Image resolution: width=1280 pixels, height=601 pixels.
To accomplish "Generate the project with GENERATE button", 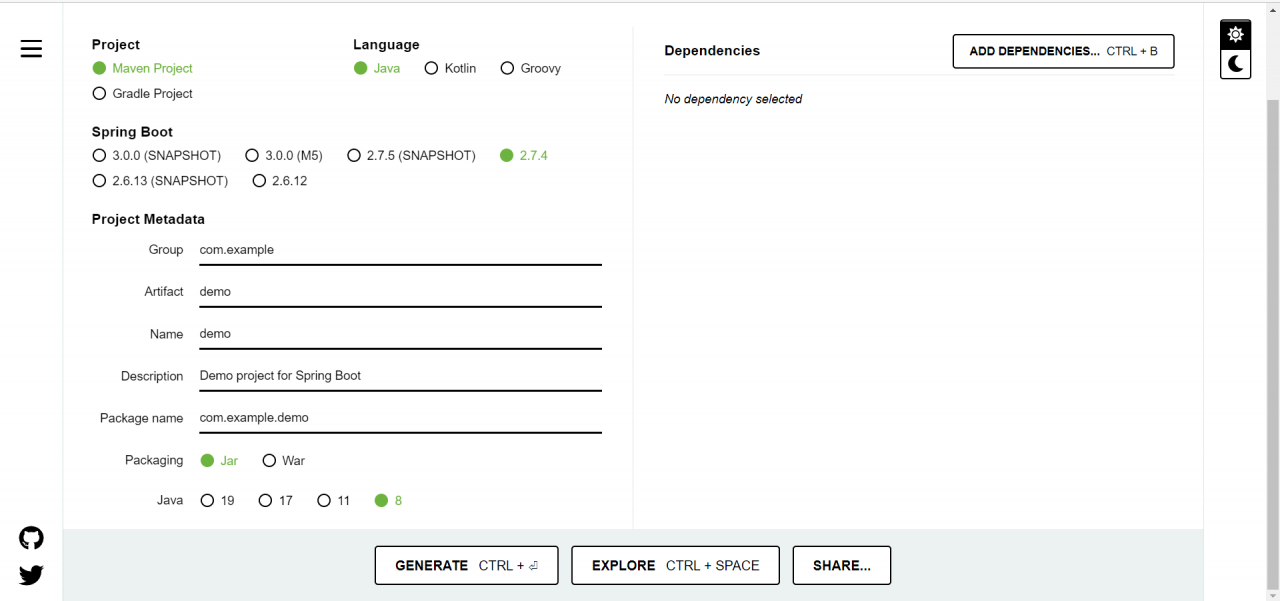I will pyautogui.click(x=466, y=565).
